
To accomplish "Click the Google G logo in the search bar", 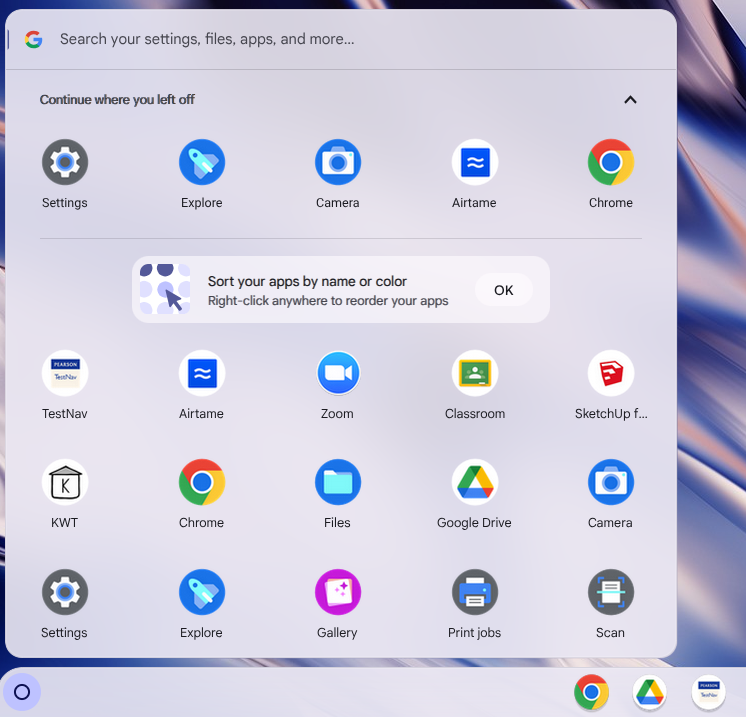I will [34, 39].
